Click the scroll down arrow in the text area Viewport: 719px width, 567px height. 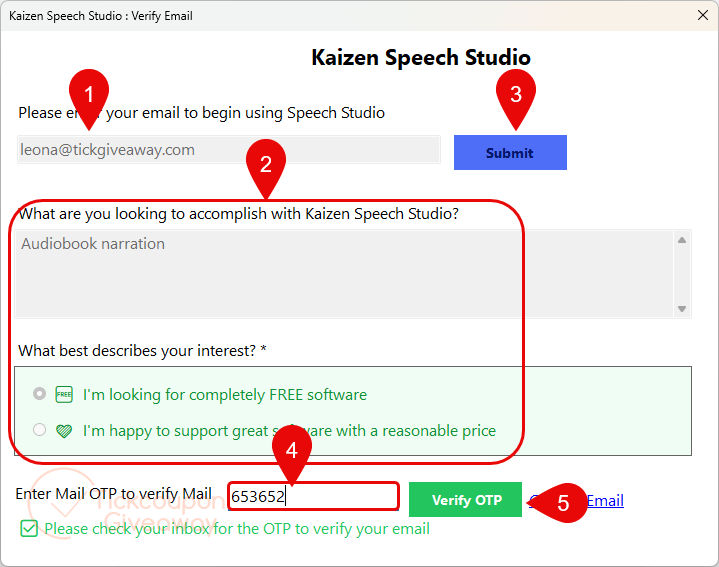point(682,308)
